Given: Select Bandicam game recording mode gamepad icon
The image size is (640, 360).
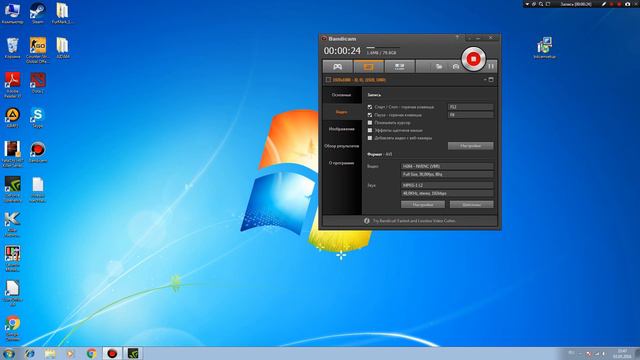Looking at the screenshot, I should click(x=338, y=67).
